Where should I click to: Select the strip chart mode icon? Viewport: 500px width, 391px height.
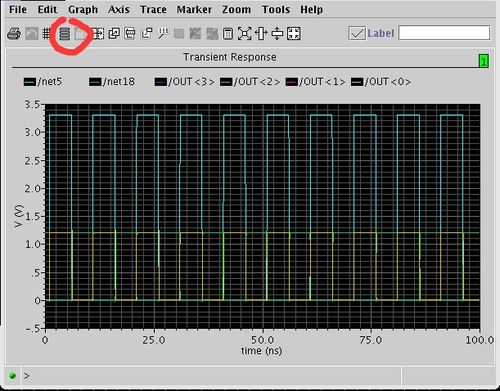[x=65, y=34]
